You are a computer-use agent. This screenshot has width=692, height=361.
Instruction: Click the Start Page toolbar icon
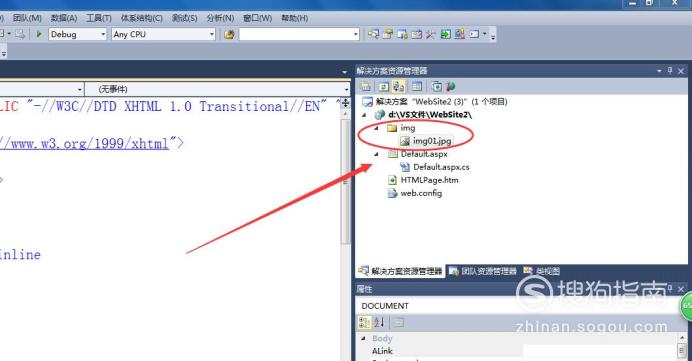tap(445, 34)
